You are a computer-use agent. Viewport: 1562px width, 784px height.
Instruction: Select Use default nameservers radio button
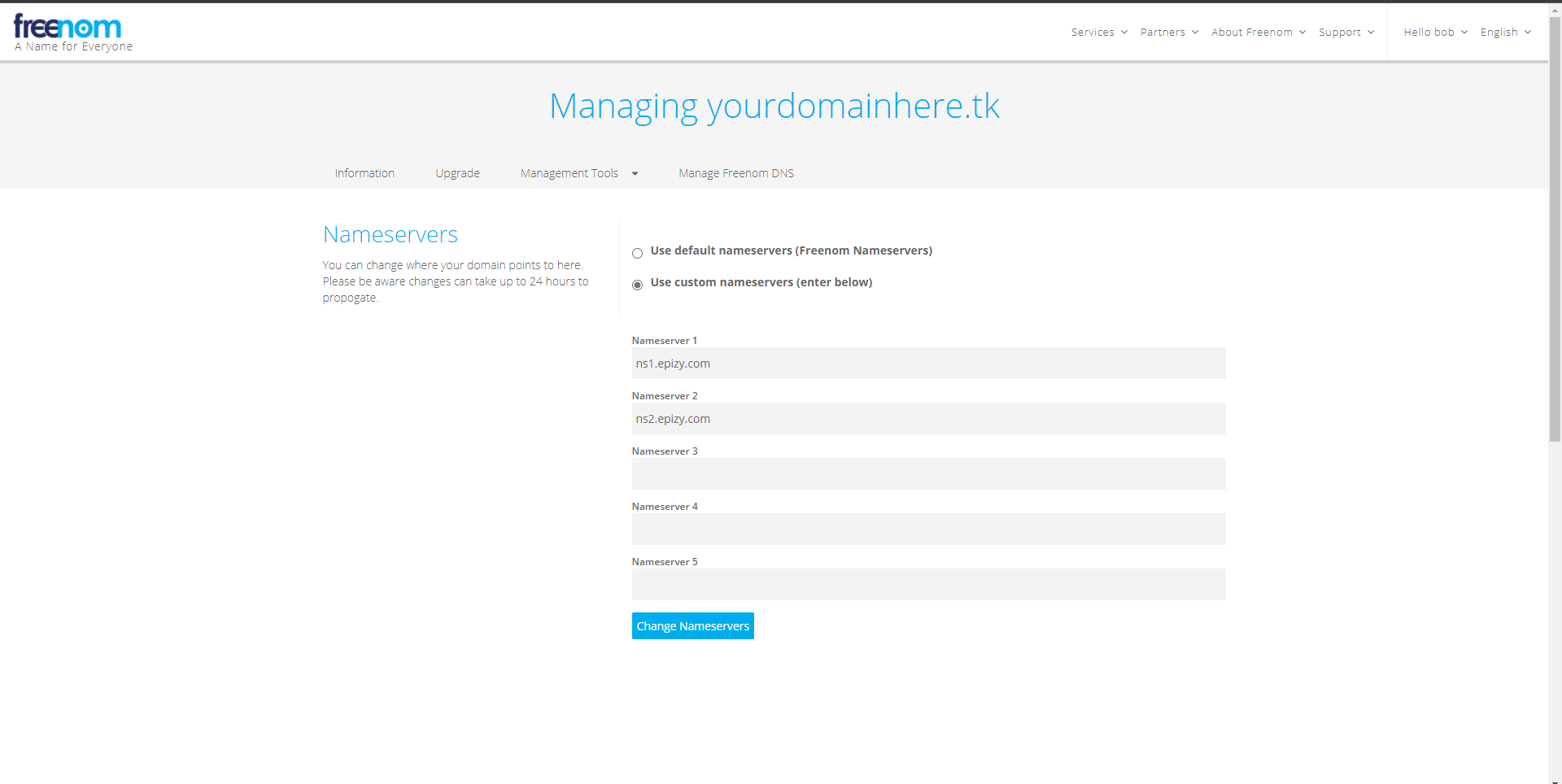637,253
